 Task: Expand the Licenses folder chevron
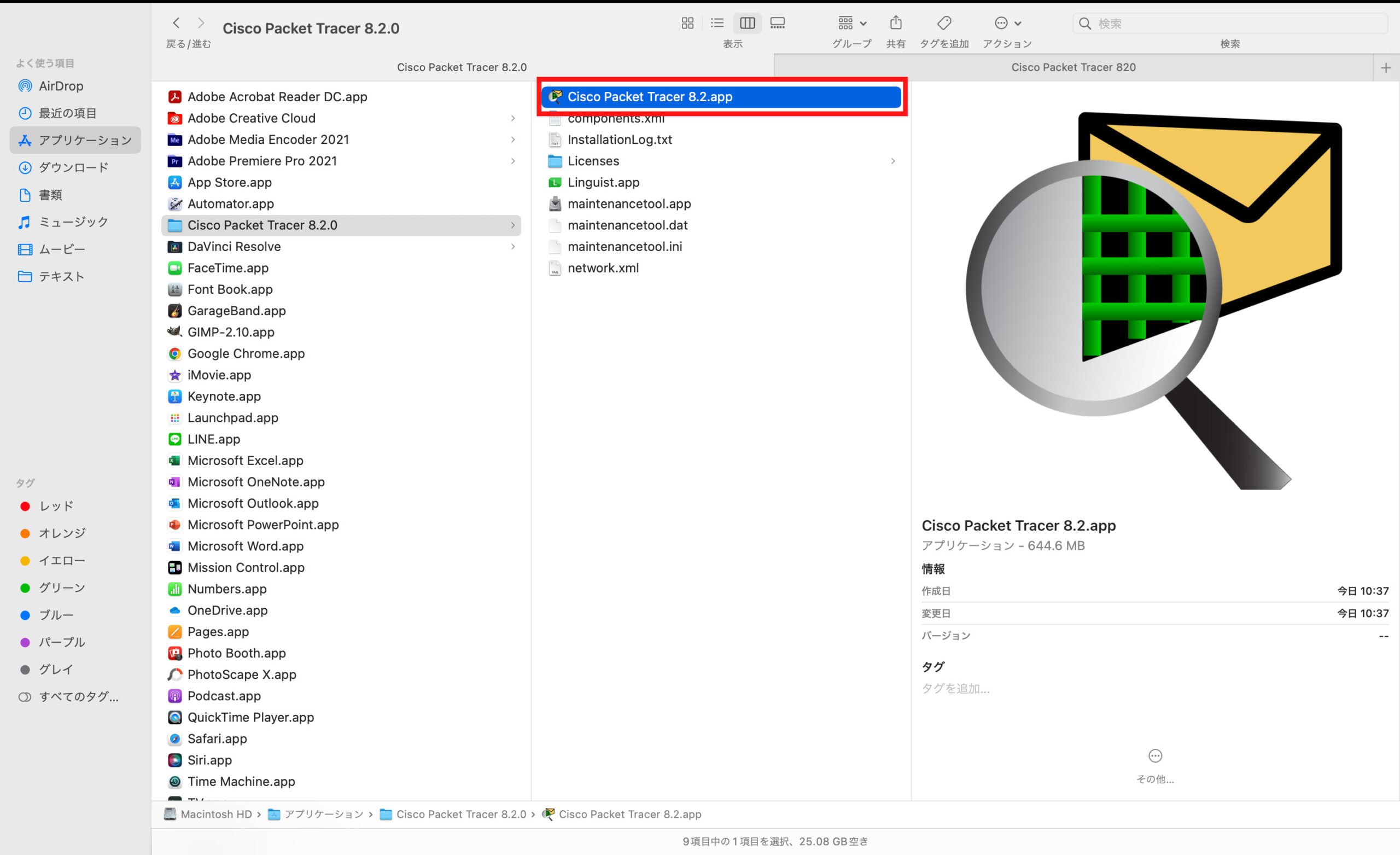point(893,161)
